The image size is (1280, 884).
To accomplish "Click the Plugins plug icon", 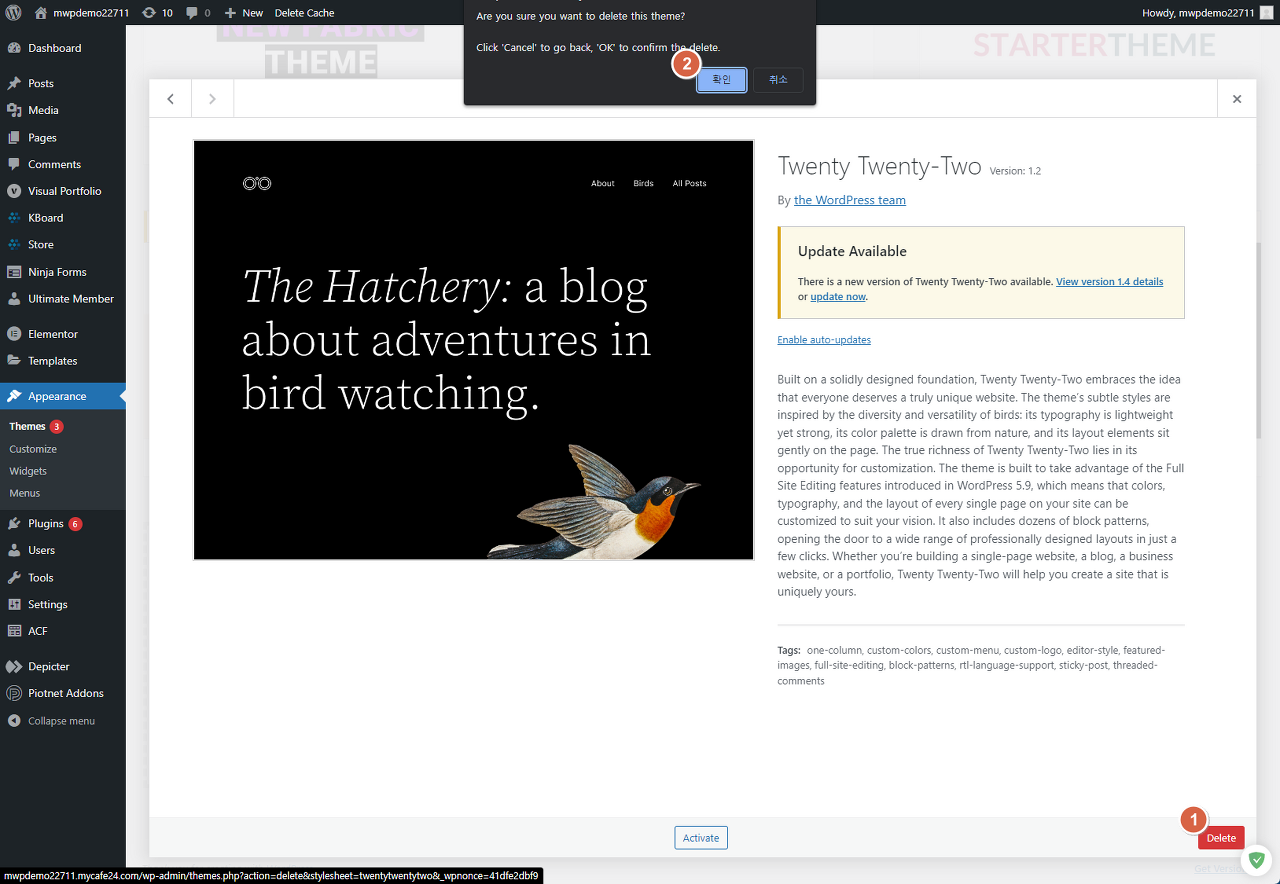I will (14, 523).
